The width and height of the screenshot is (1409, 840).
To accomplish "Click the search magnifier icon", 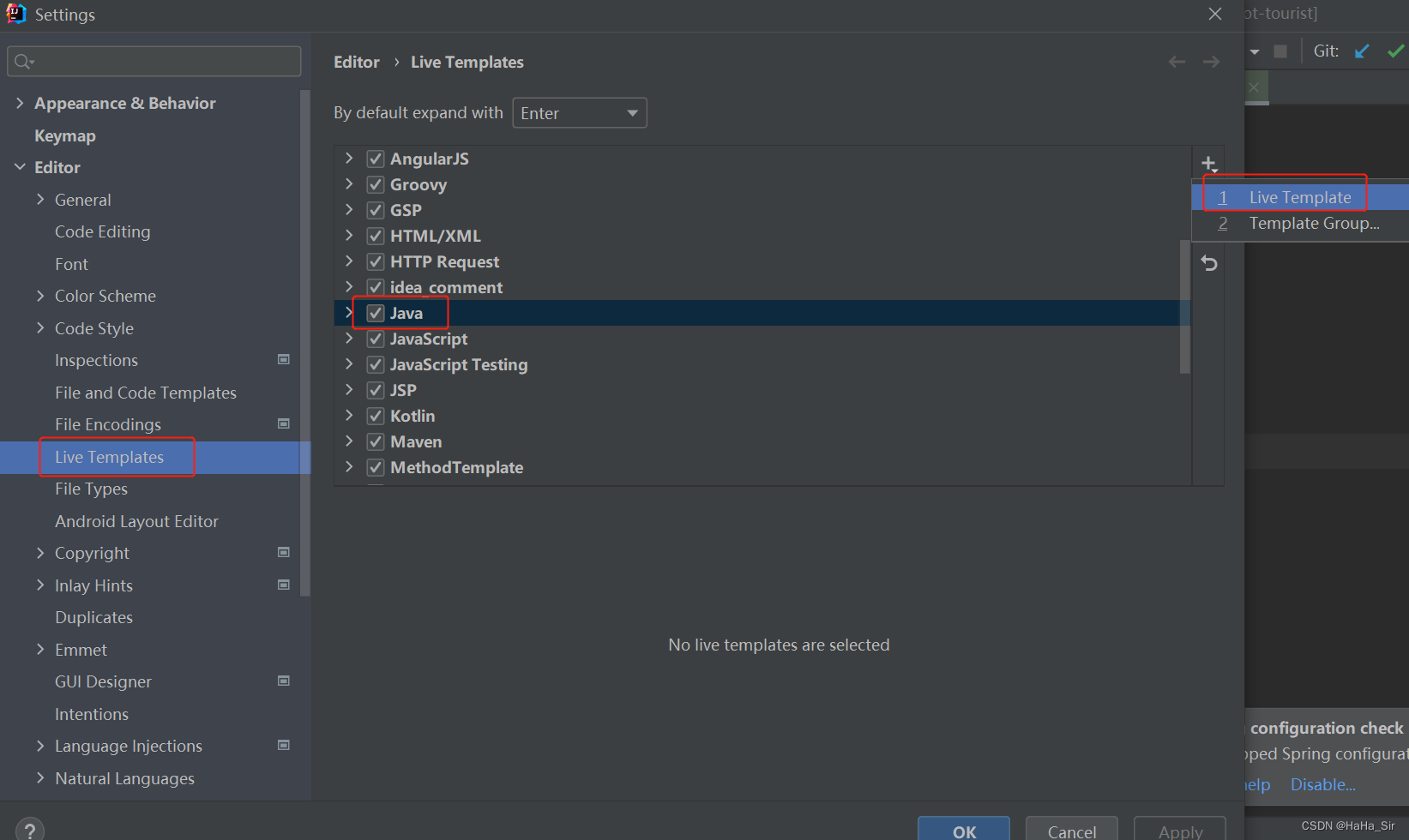I will tap(23, 62).
